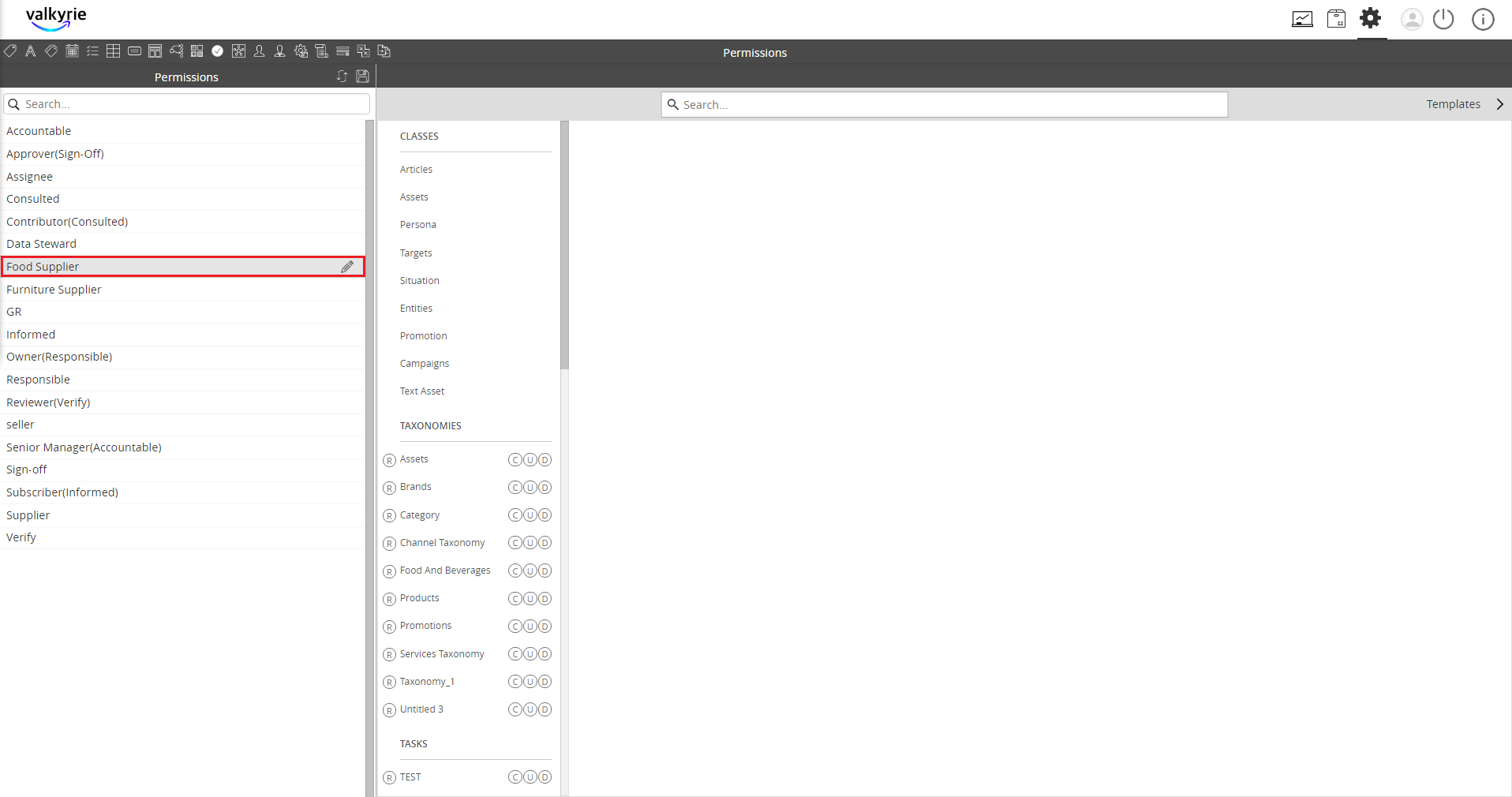Screen dimensions: 1512x797
Task: Select Text Asset under Classes
Action: coord(422,391)
